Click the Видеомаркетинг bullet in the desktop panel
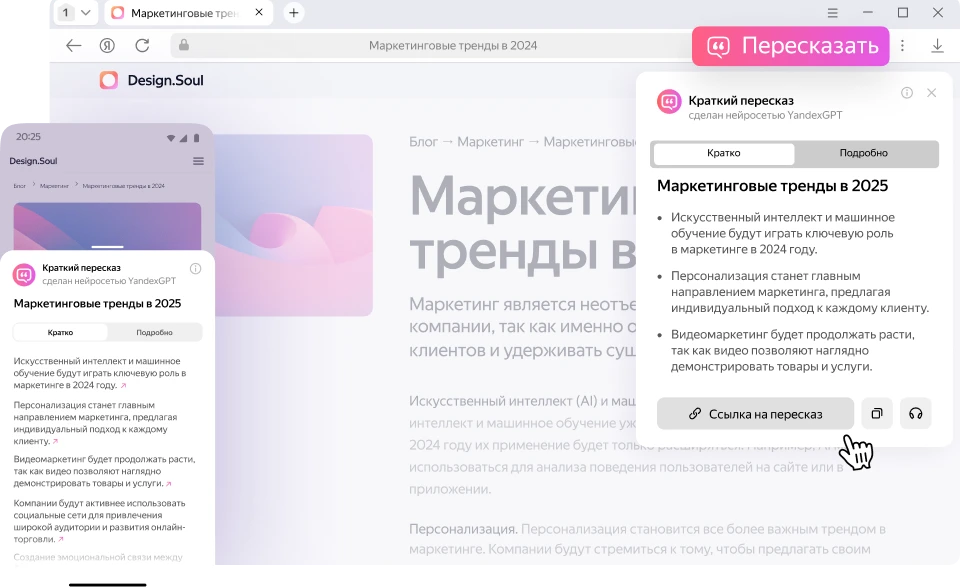 pyautogui.click(x=793, y=350)
